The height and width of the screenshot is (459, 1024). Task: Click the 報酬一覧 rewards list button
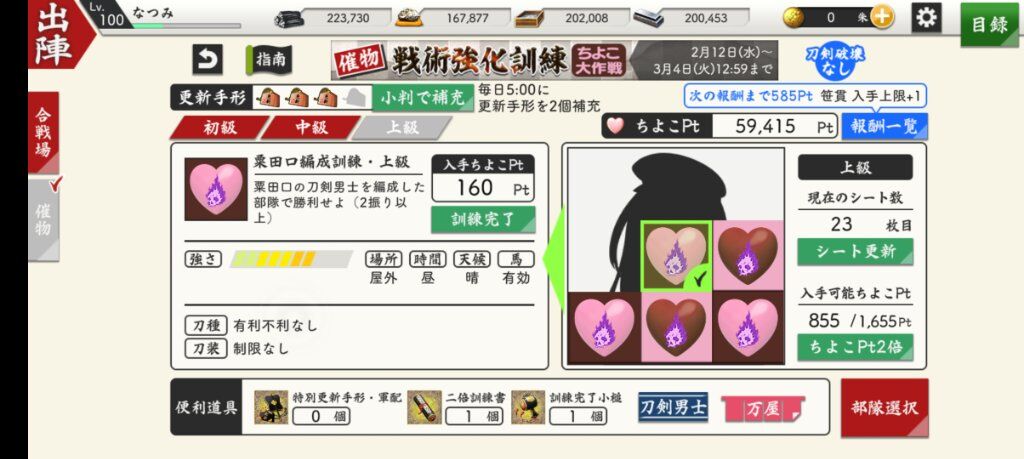coord(885,126)
